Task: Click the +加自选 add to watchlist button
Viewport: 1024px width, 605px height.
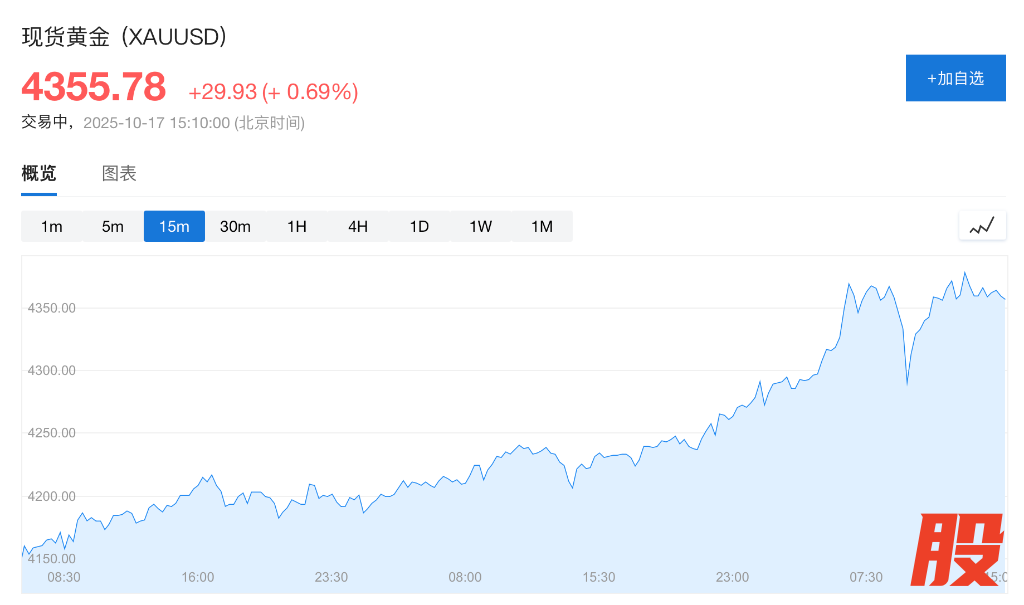Action: tap(955, 78)
